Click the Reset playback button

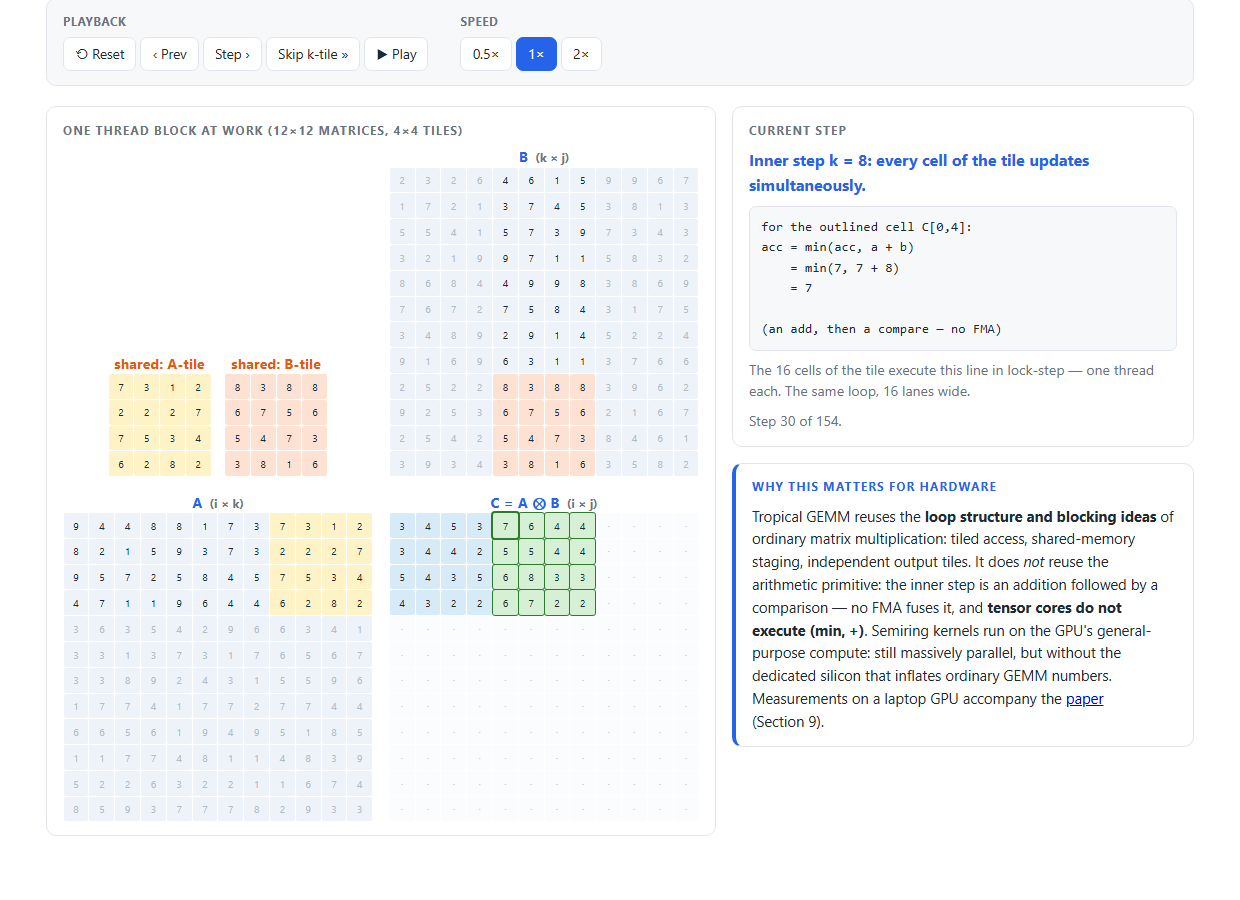click(100, 54)
